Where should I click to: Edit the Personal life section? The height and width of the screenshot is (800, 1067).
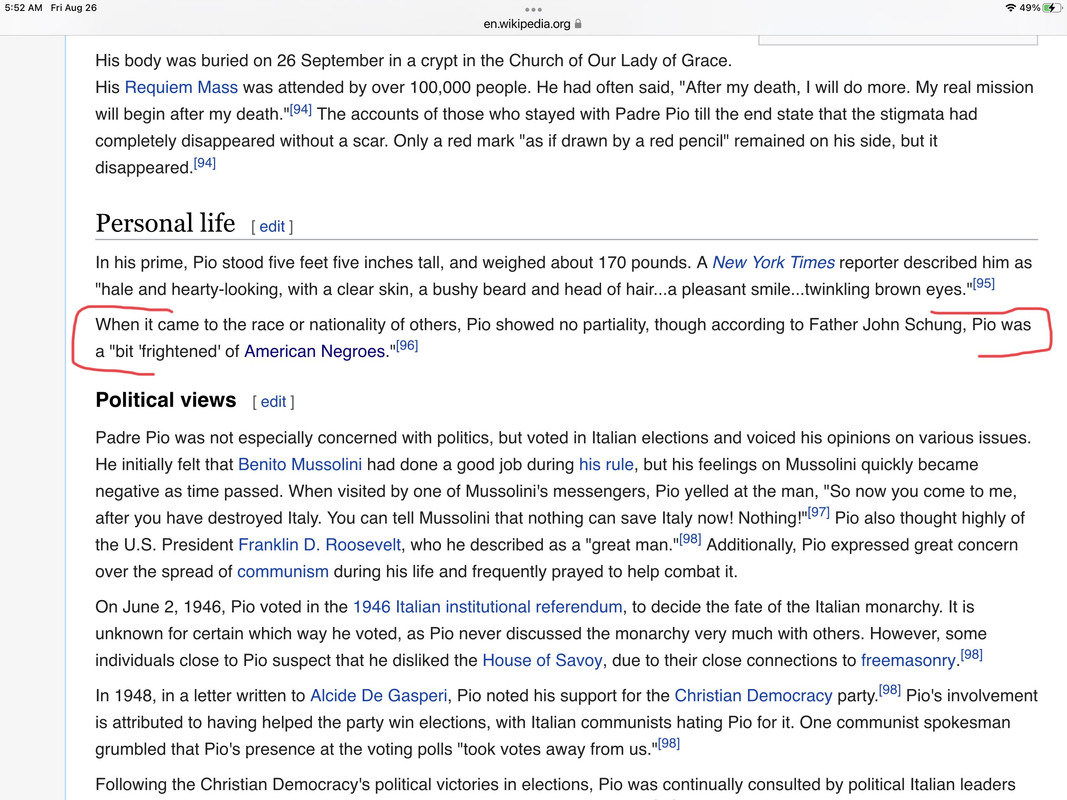pos(272,227)
